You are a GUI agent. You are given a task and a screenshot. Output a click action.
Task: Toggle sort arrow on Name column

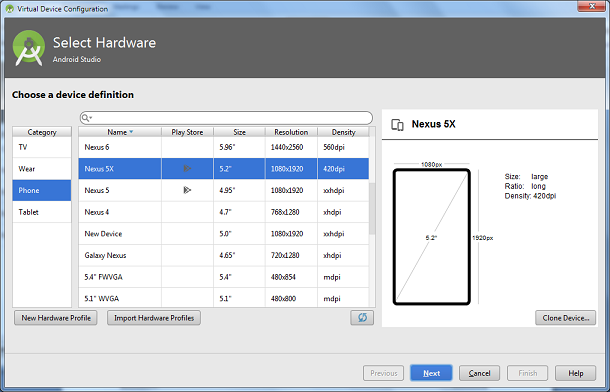pyautogui.click(x=131, y=132)
